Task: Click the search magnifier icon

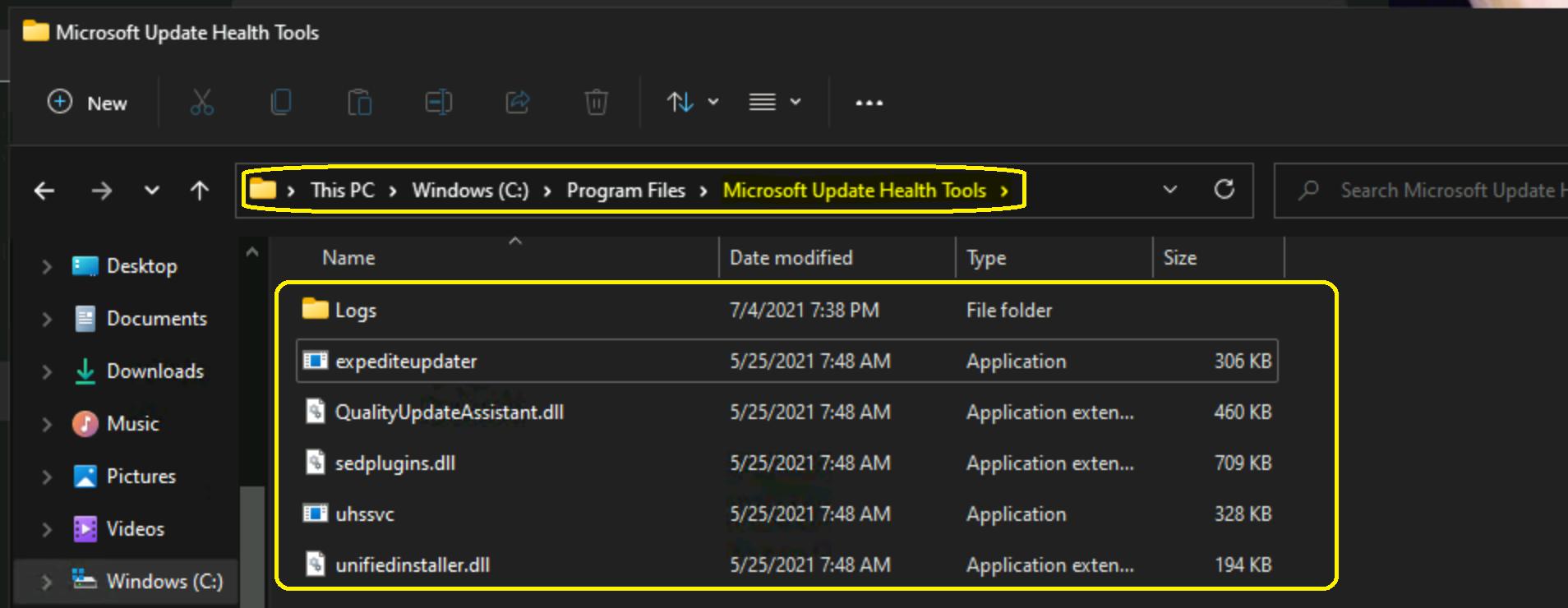Action: click(x=1308, y=191)
